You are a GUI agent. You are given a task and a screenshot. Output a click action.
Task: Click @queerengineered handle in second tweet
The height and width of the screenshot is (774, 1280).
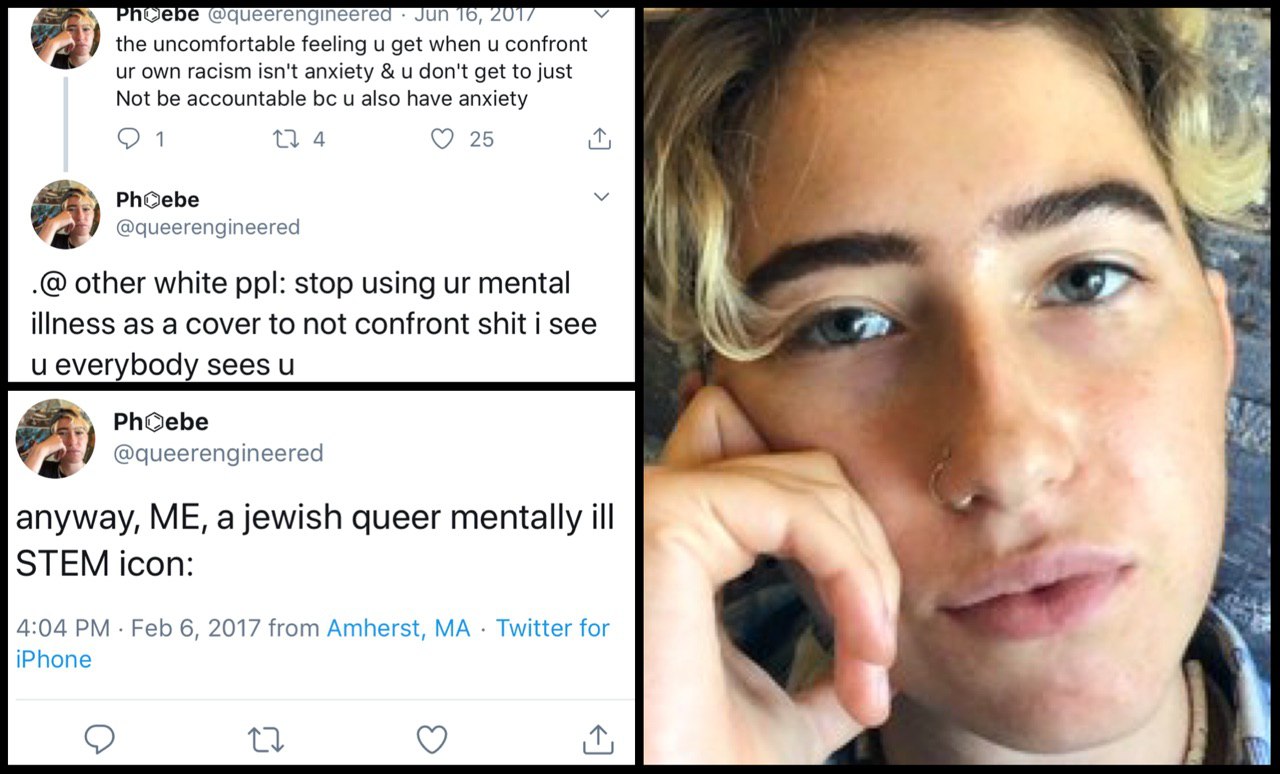(x=208, y=227)
